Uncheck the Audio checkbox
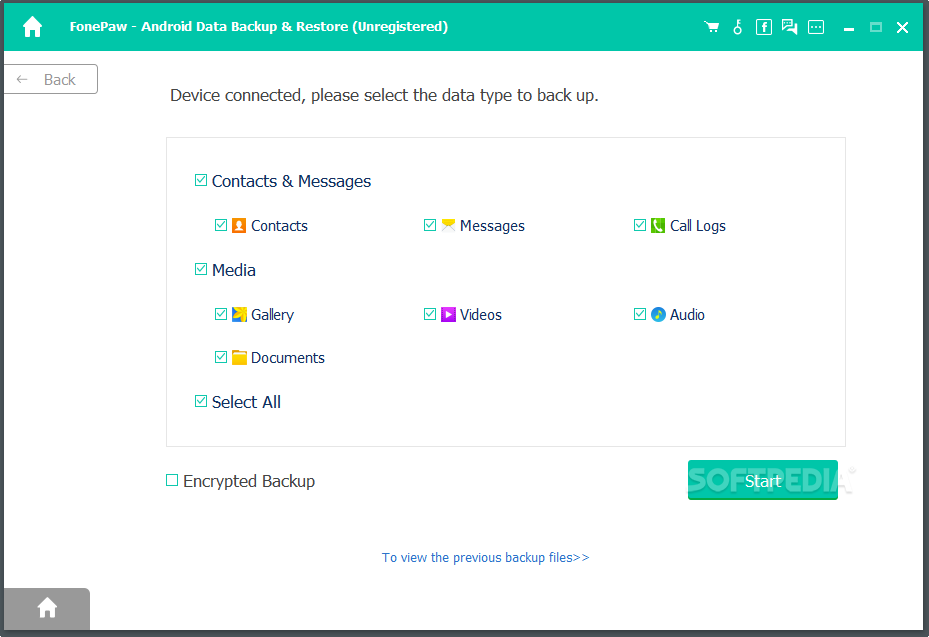This screenshot has width=929, height=637. pyautogui.click(x=639, y=314)
